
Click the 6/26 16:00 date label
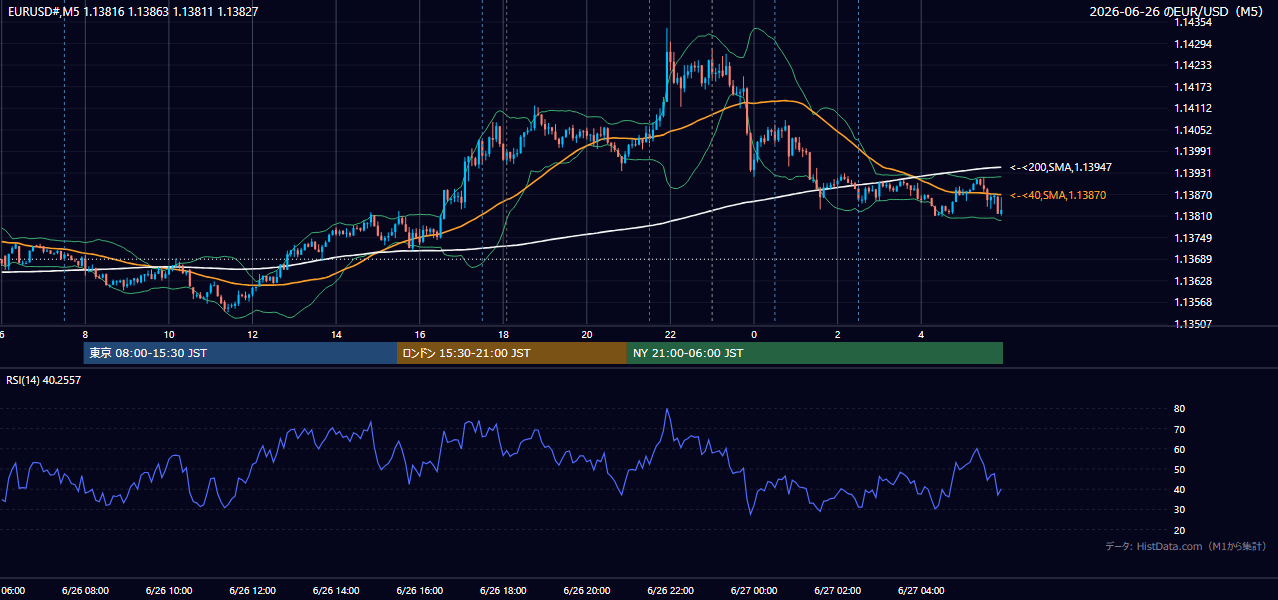(x=419, y=590)
